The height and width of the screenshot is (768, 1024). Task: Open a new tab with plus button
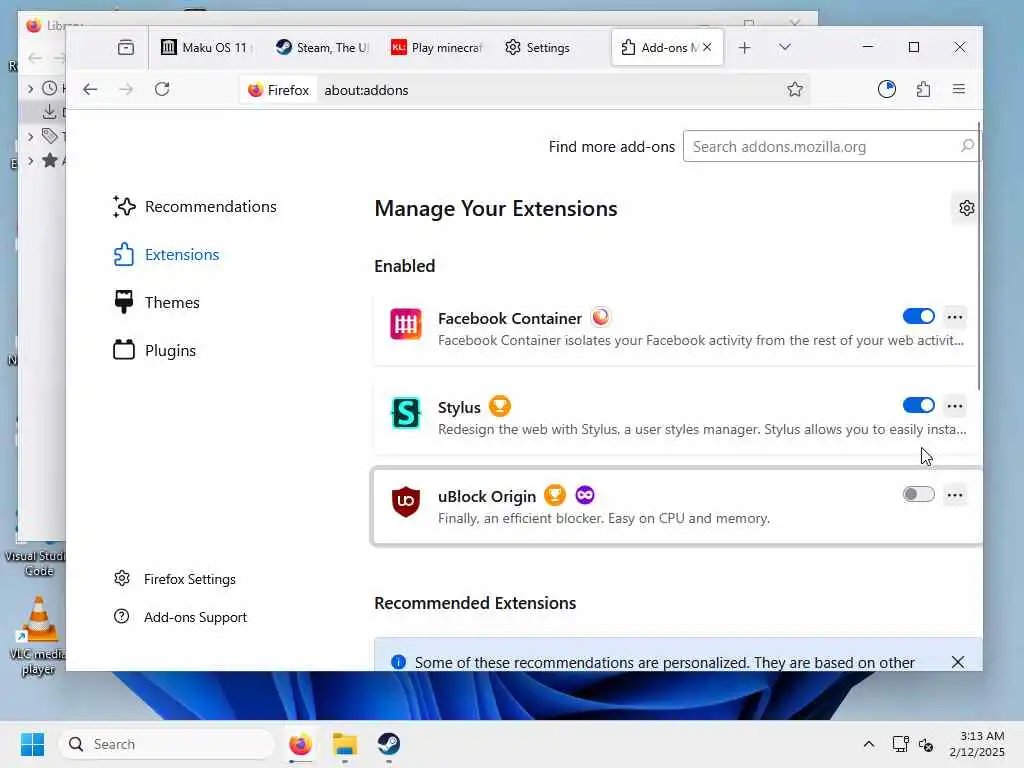pos(744,48)
